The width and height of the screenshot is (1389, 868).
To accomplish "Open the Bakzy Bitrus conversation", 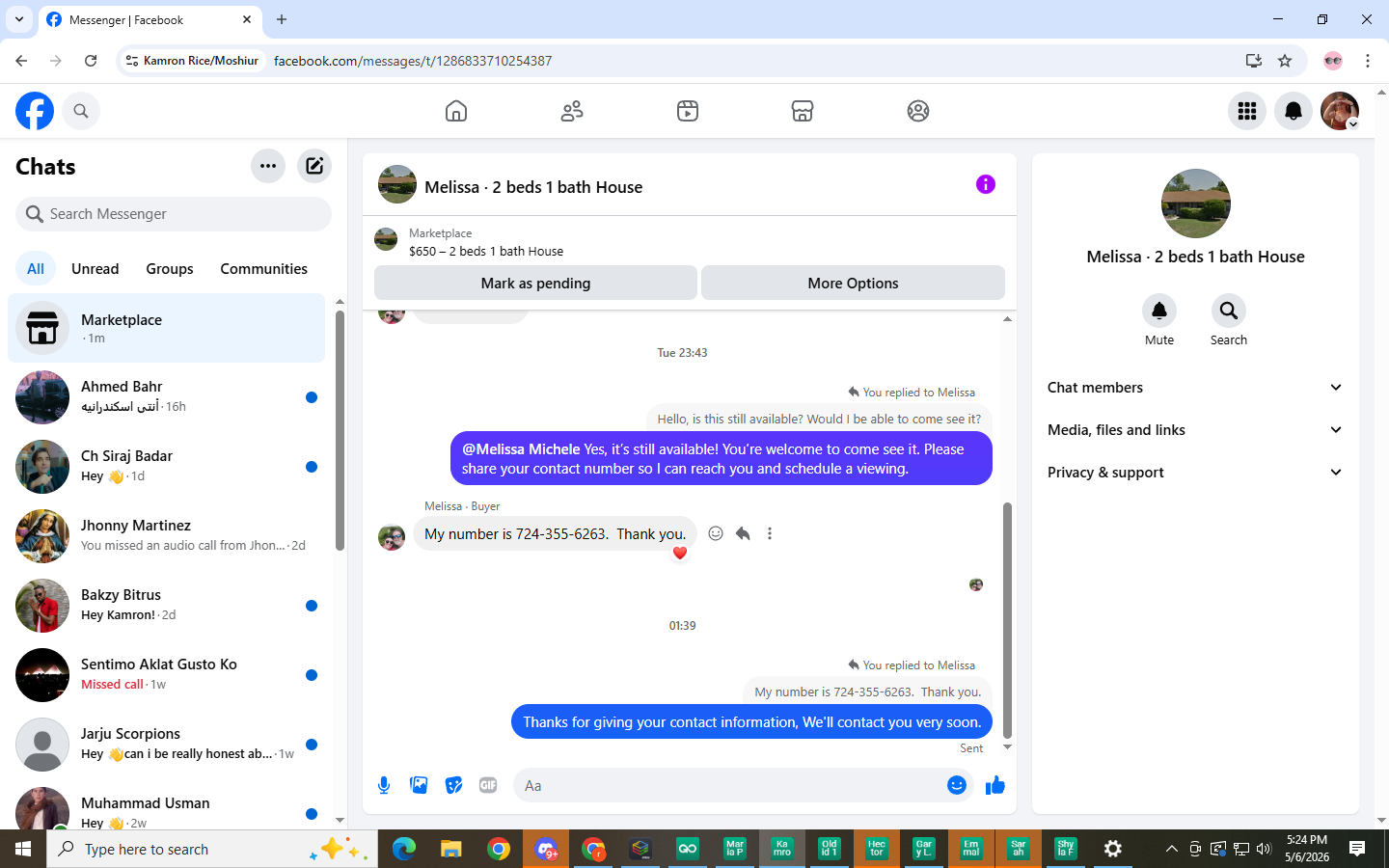I will [x=167, y=606].
